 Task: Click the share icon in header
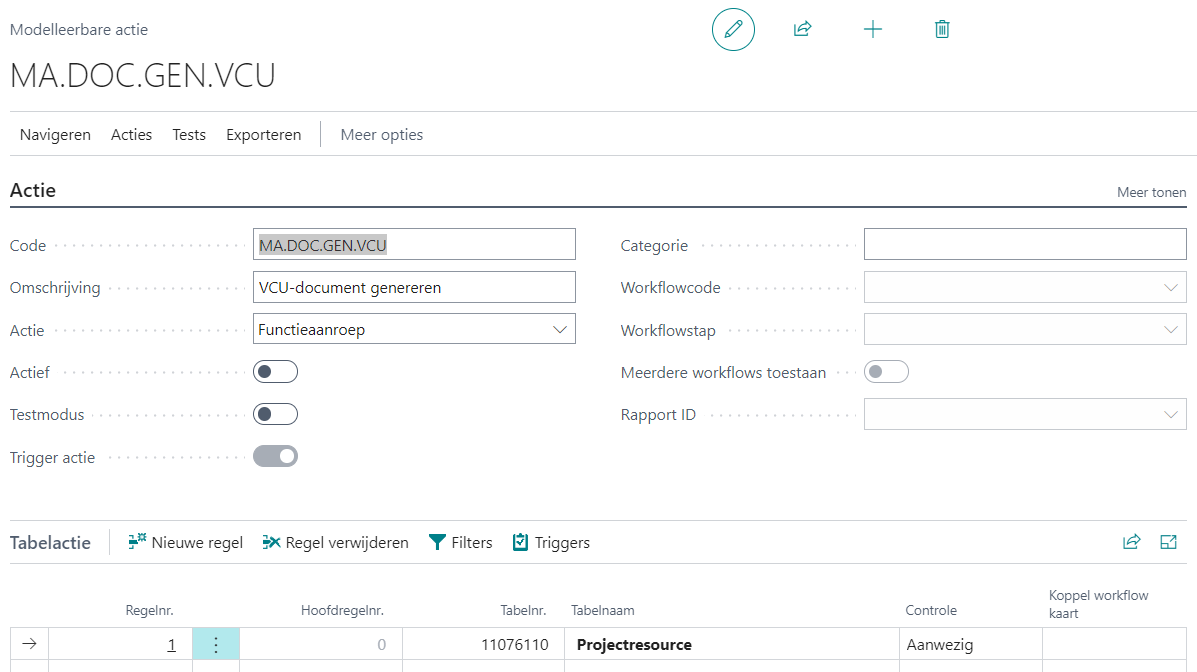pos(802,29)
